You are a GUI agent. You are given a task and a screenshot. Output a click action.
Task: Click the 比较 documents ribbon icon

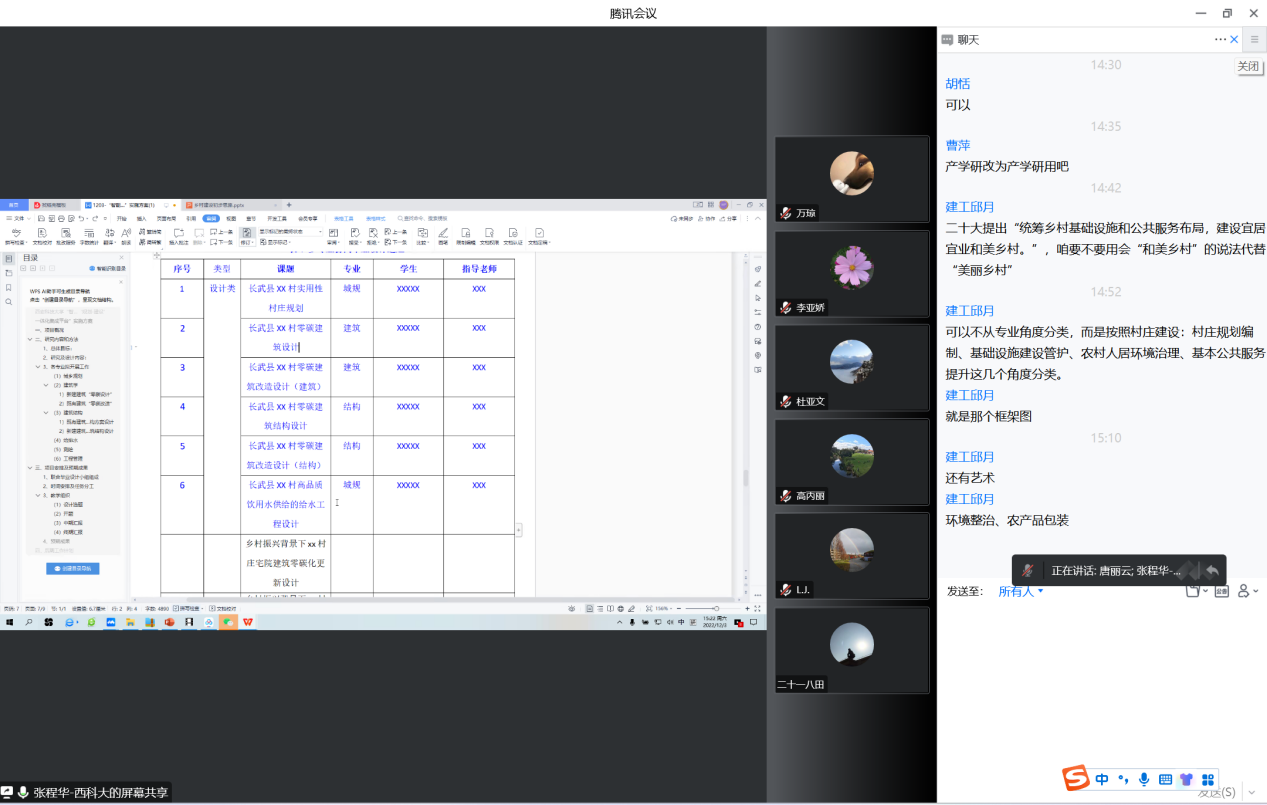point(423,235)
